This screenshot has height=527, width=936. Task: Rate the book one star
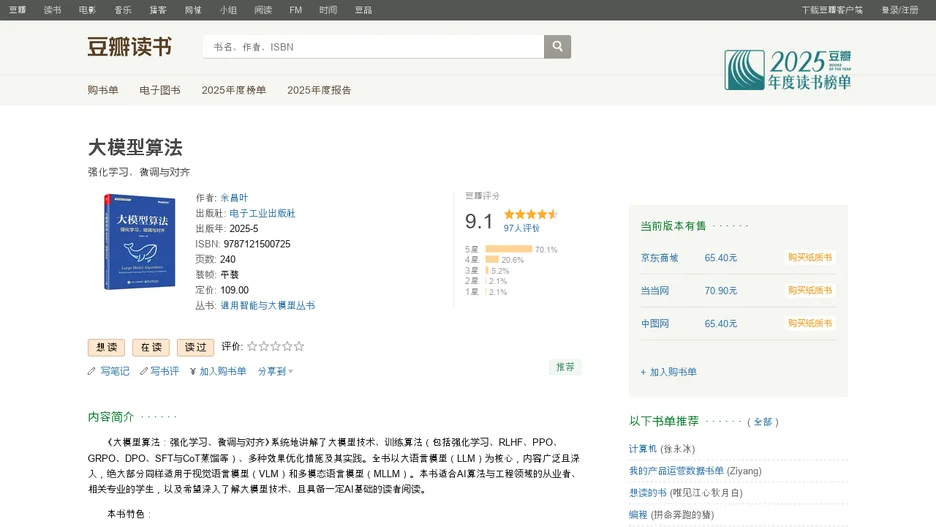(x=252, y=346)
